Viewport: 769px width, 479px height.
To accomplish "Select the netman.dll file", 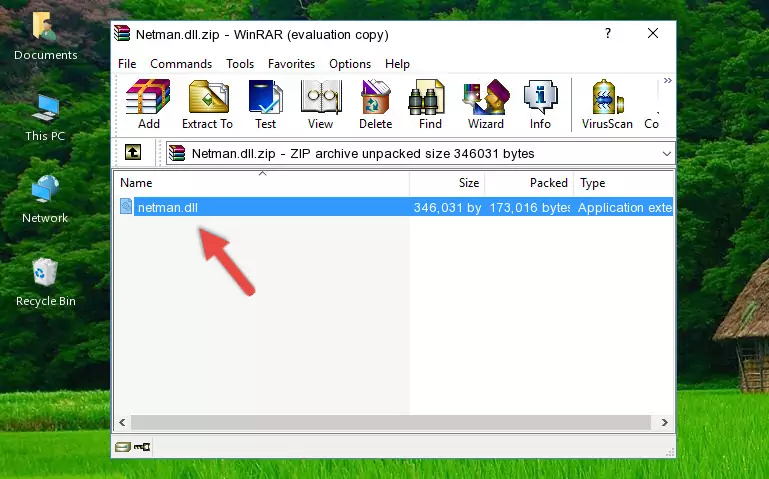I will 395,207.
